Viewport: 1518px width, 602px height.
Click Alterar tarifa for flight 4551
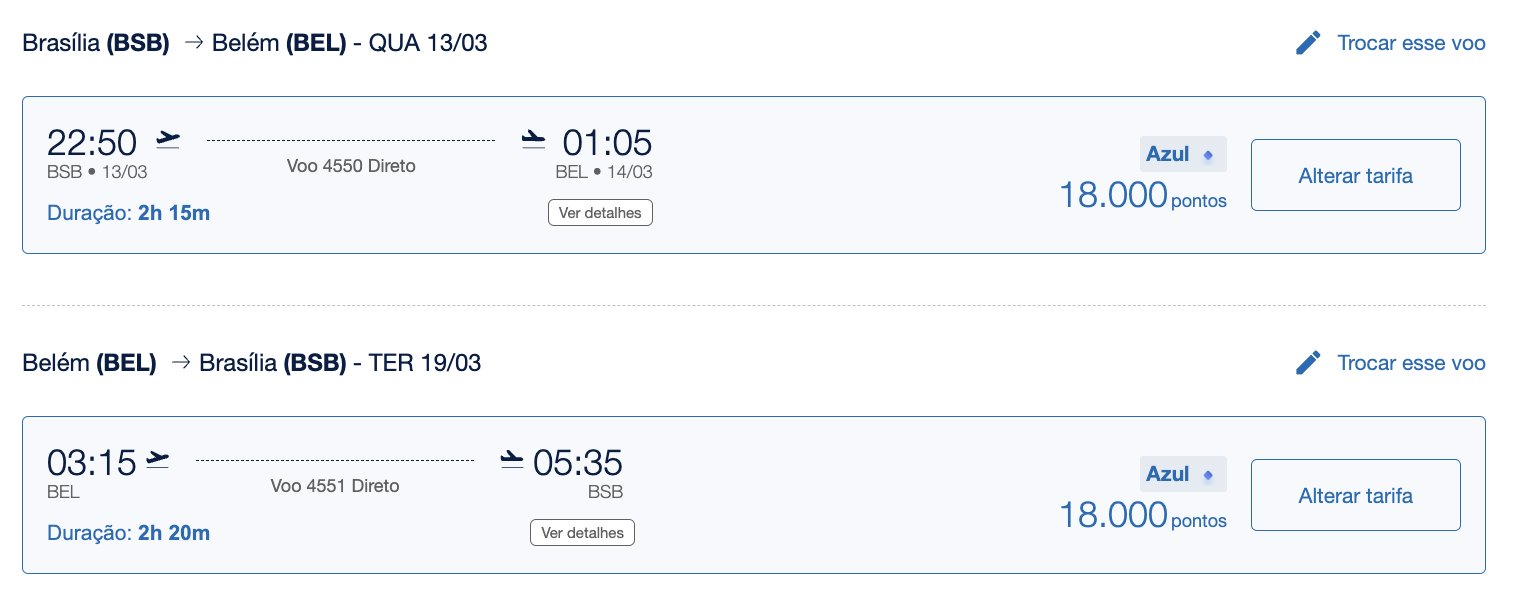1355,495
